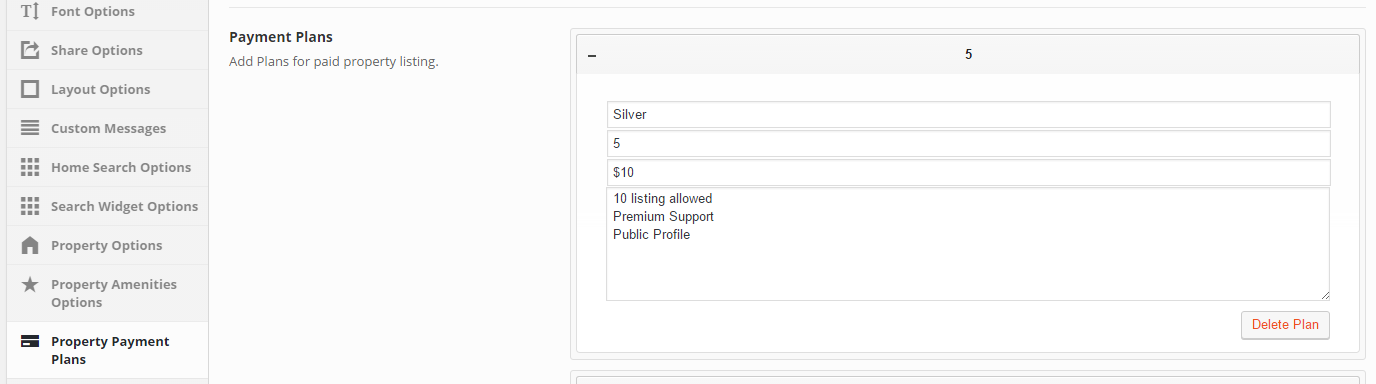
Task: Click the Property Payment Plans card icon
Action: [30, 342]
